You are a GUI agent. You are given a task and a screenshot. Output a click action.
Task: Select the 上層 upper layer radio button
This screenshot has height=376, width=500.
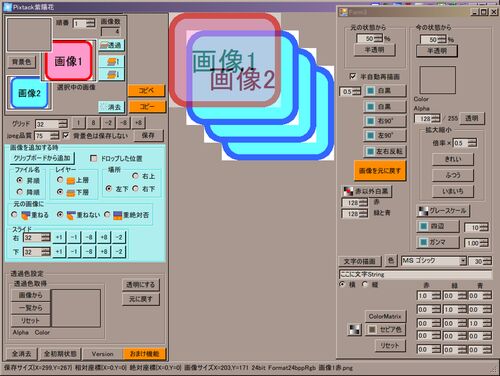click(60, 180)
